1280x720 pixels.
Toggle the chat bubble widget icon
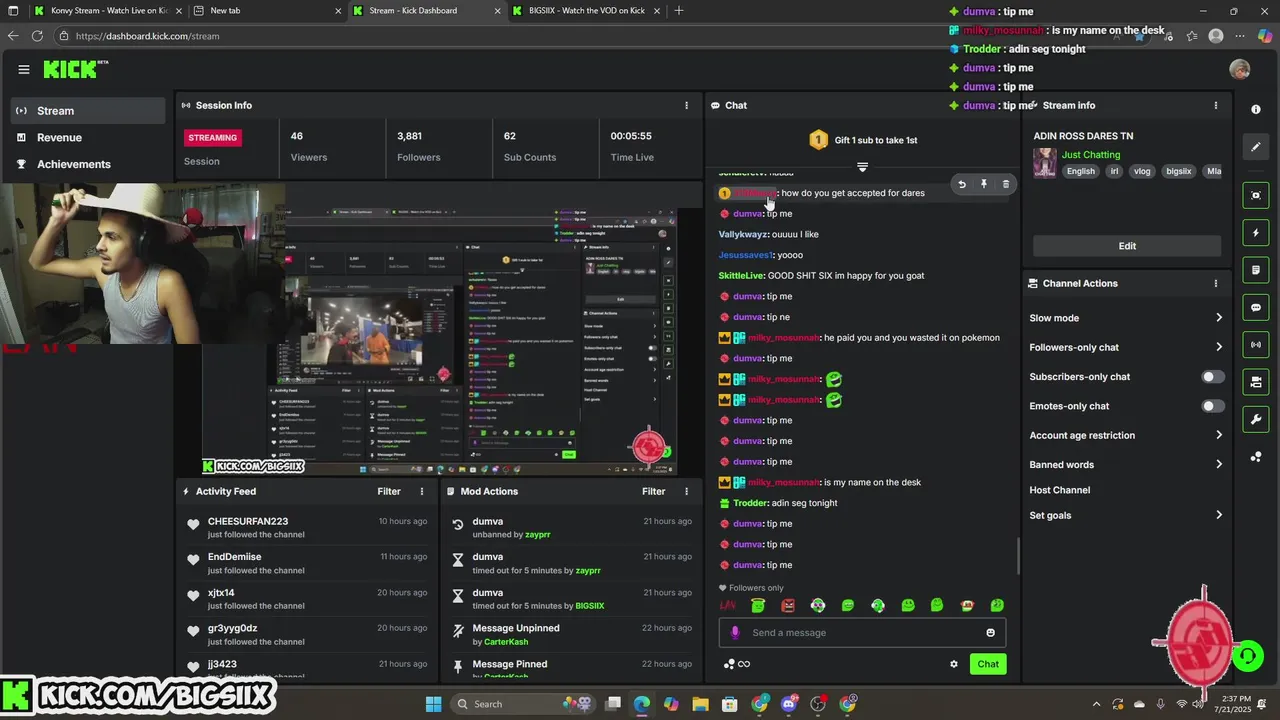(1256, 307)
